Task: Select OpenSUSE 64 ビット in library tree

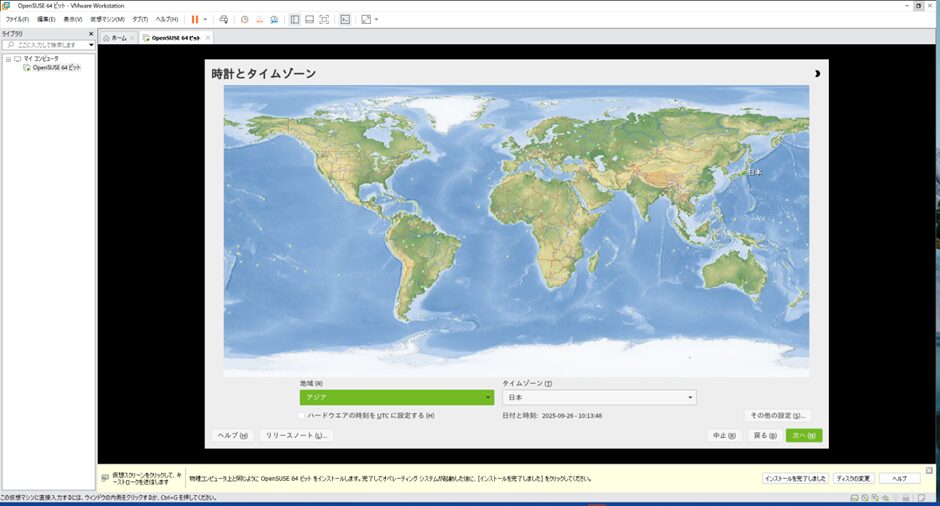Action: point(56,68)
